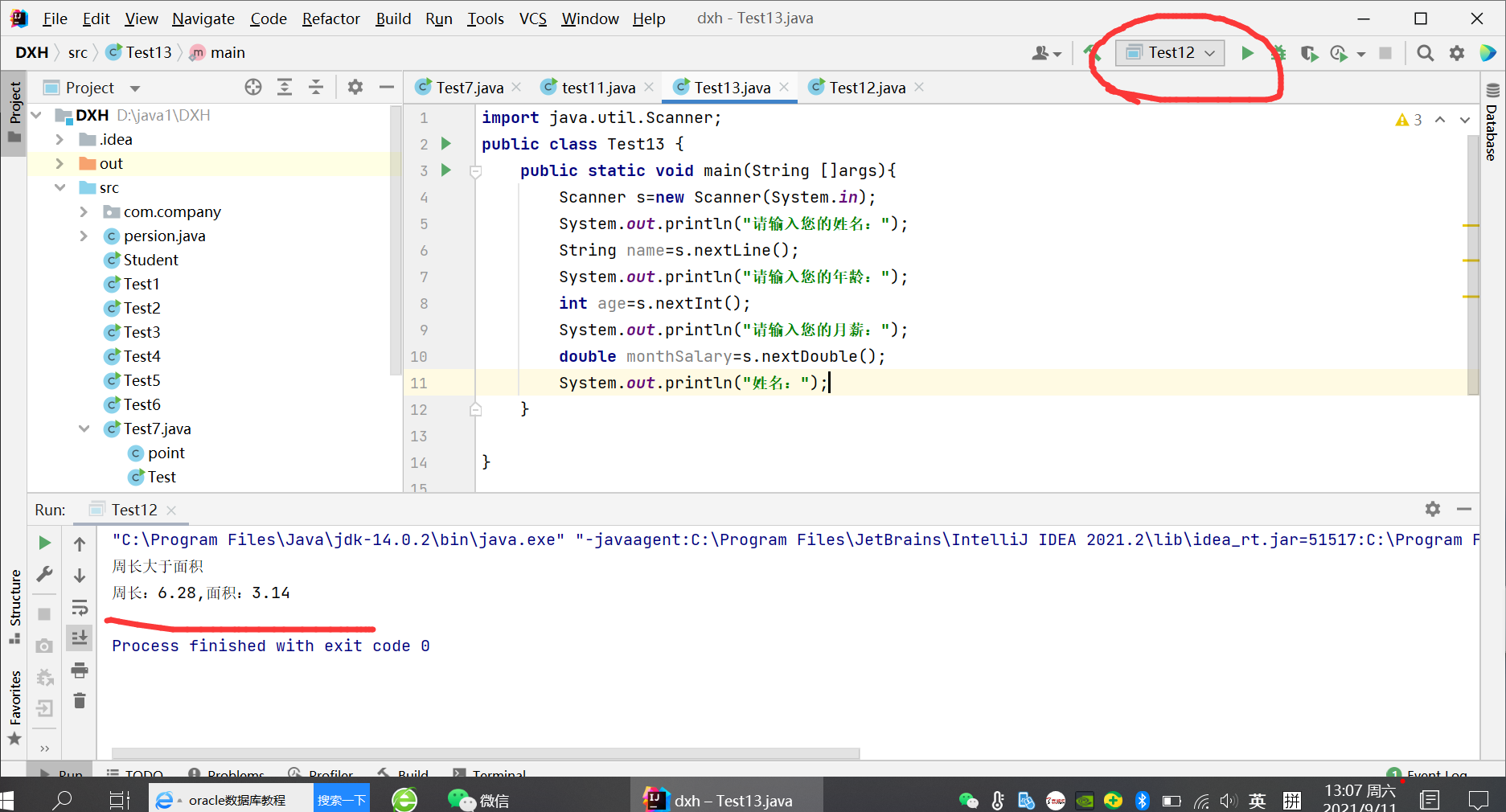Click the camera dump threads icon
Image resolution: width=1506 pixels, height=812 pixels.
point(45,646)
